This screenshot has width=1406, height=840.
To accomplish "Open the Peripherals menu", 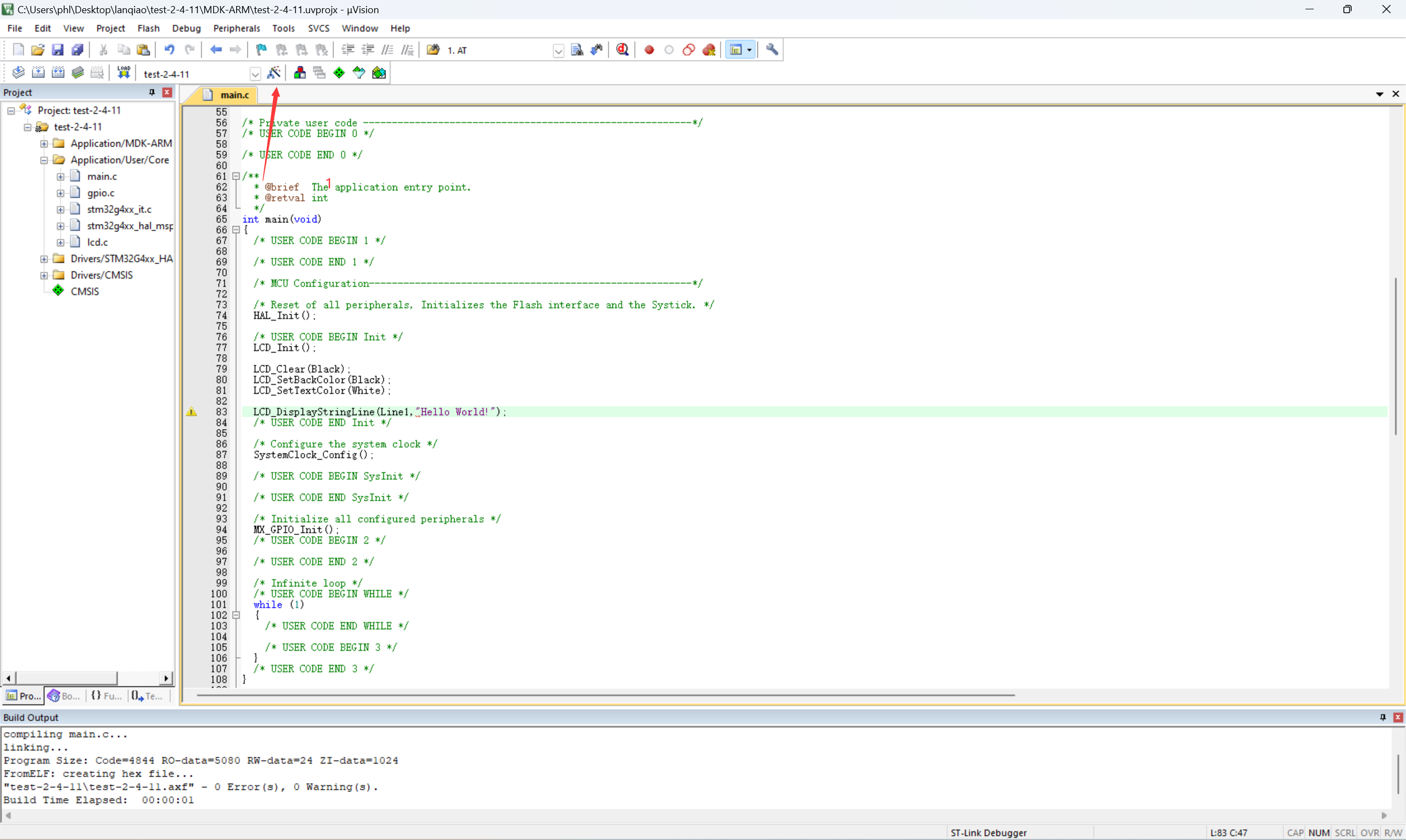I will pos(236,28).
